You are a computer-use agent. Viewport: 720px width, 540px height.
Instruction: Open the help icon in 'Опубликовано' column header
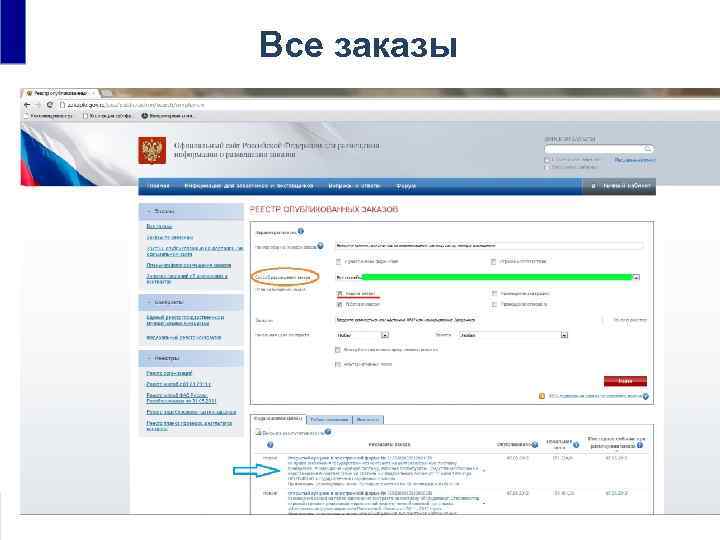click(534, 444)
